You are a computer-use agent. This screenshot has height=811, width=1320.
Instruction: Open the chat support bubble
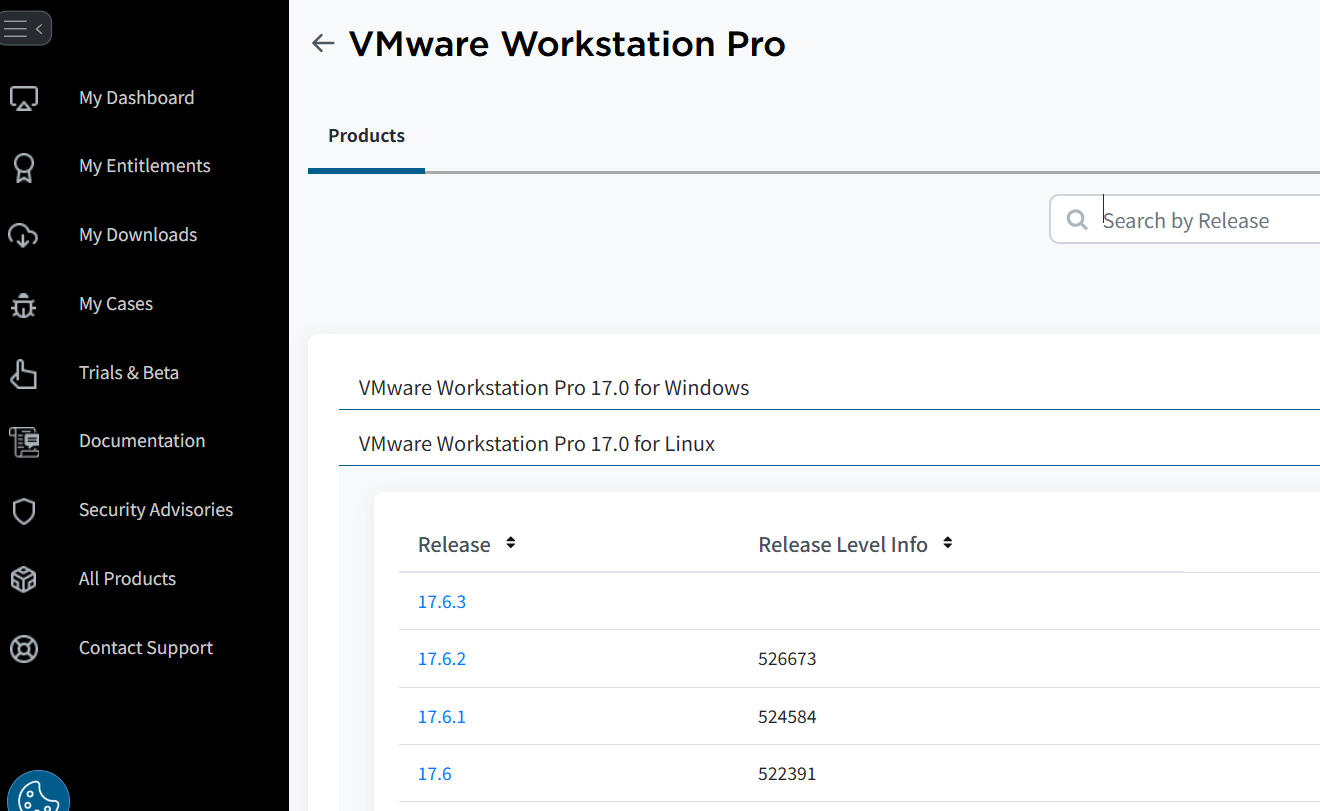coord(39,796)
